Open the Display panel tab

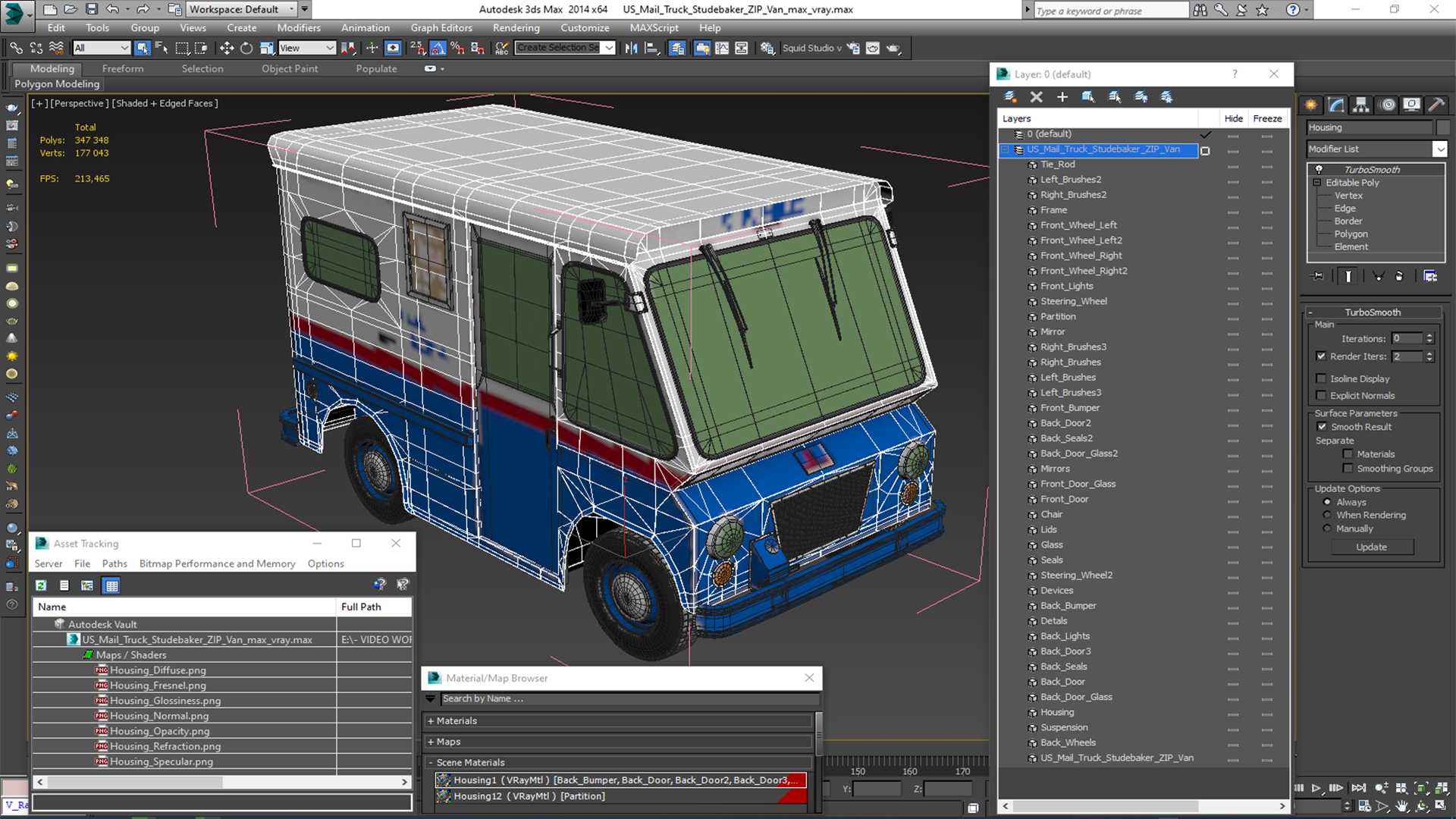(x=1412, y=105)
